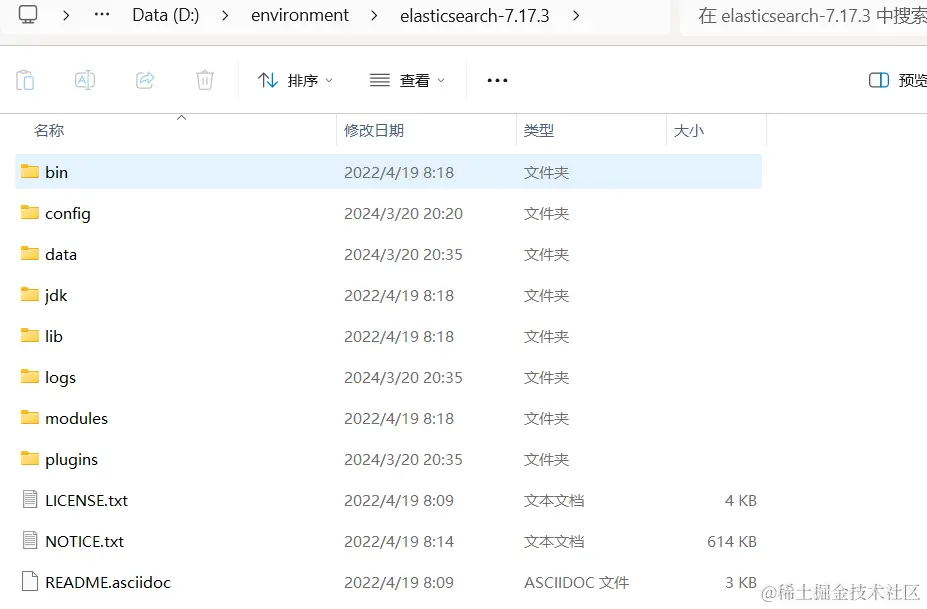Go to Data (D:) breadcrumb
This screenshot has width=927, height=609.
tap(166, 15)
